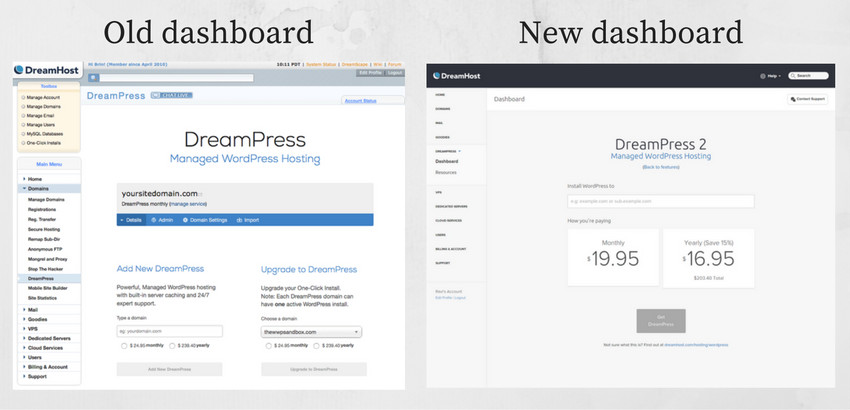Image resolution: width=850 pixels, height=410 pixels.
Task: Click the DreamHost logo in the old dashboard
Action: click(x=47, y=69)
